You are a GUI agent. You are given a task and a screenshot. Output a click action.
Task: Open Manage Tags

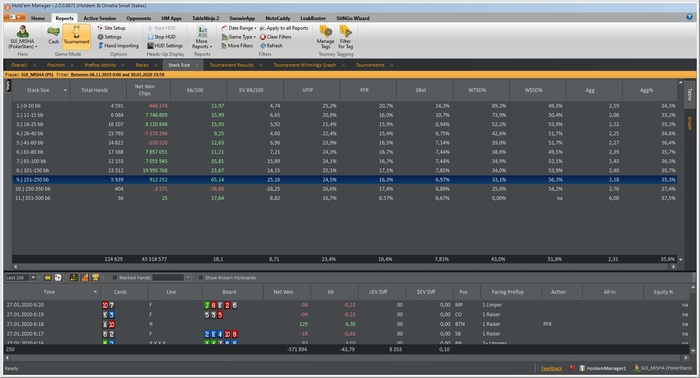pyautogui.click(x=325, y=37)
